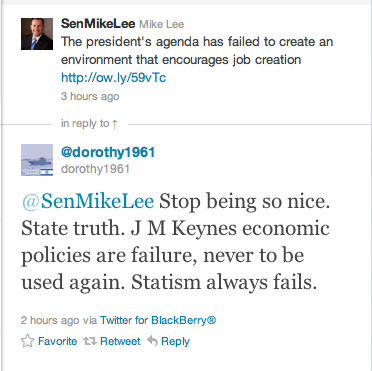Visit the @dorothy1961 profile link
Image resolution: width=372 pixels, height=371 pixels.
click(x=108, y=152)
